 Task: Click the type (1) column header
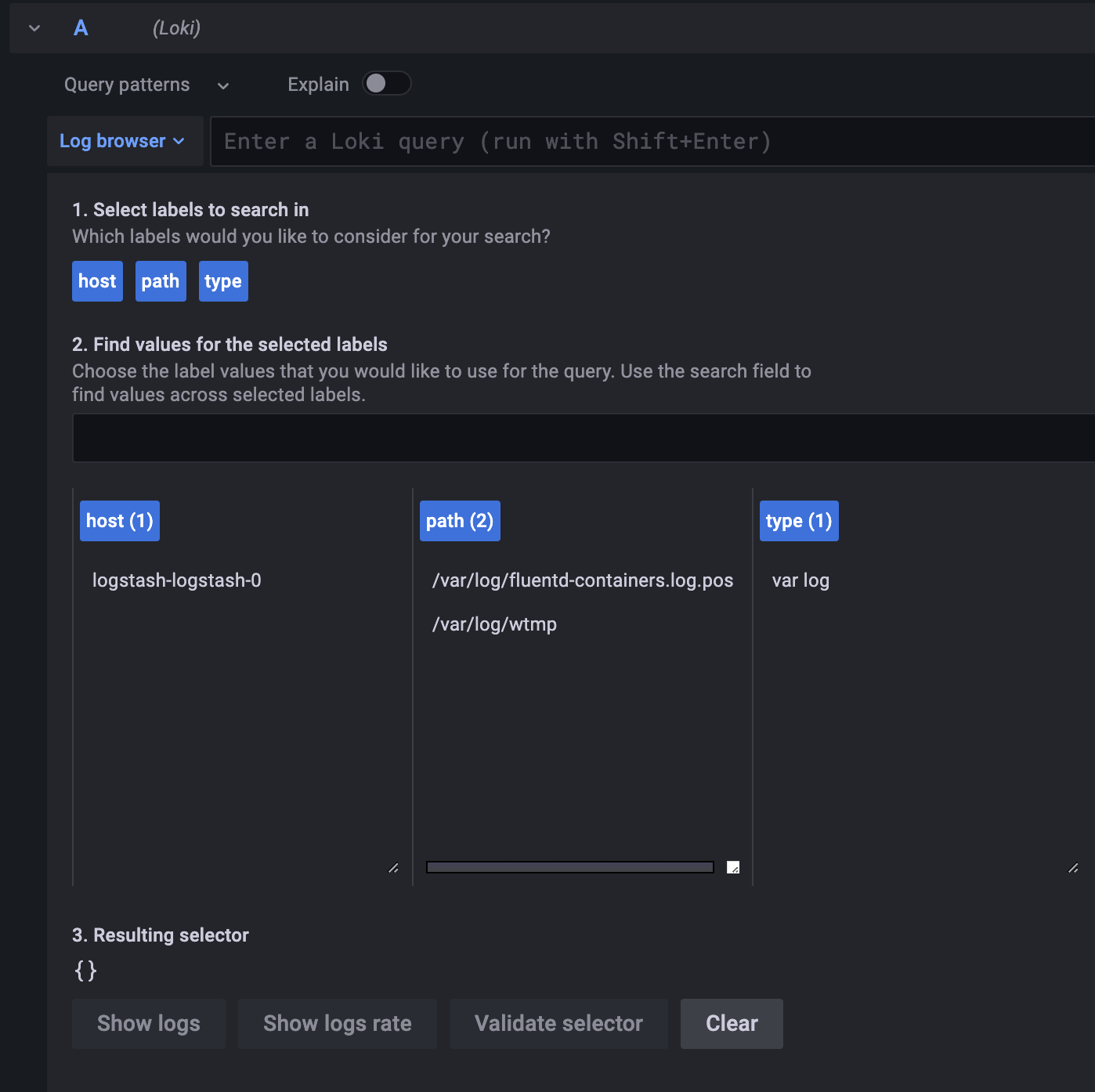click(799, 520)
